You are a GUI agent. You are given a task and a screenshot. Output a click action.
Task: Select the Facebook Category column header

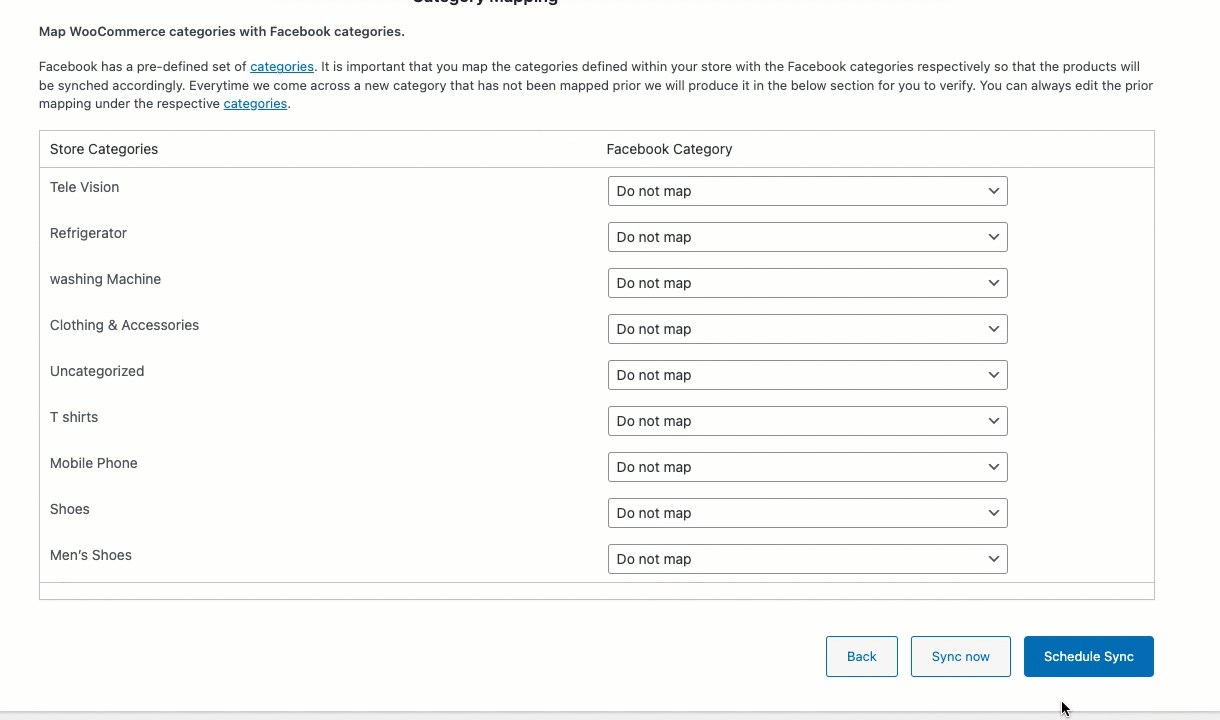(x=669, y=149)
